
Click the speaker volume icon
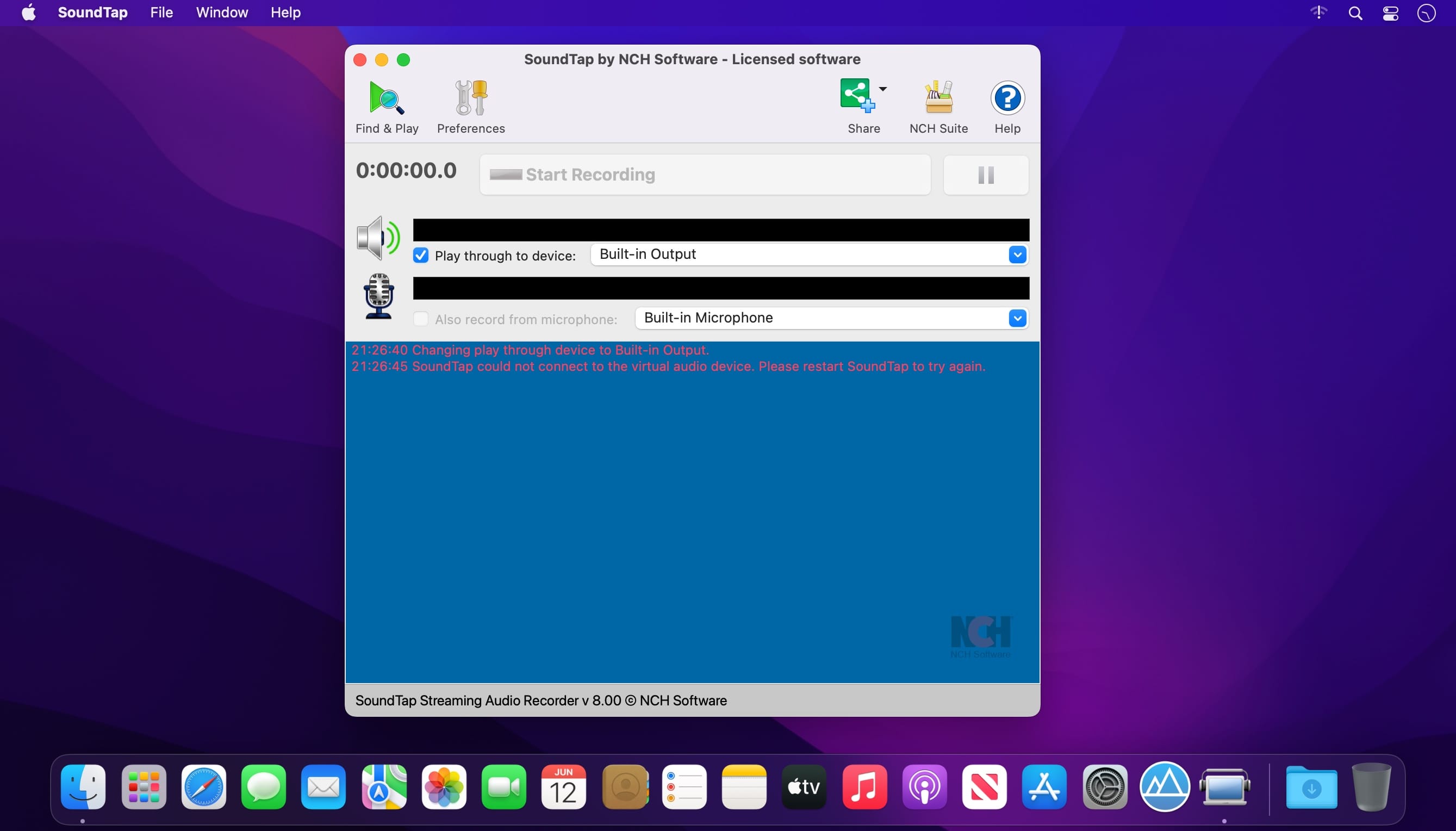(x=378, y=237)
